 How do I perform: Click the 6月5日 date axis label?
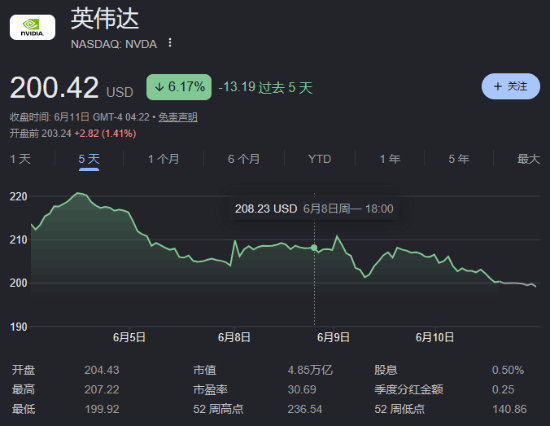[x=129, y=337]
